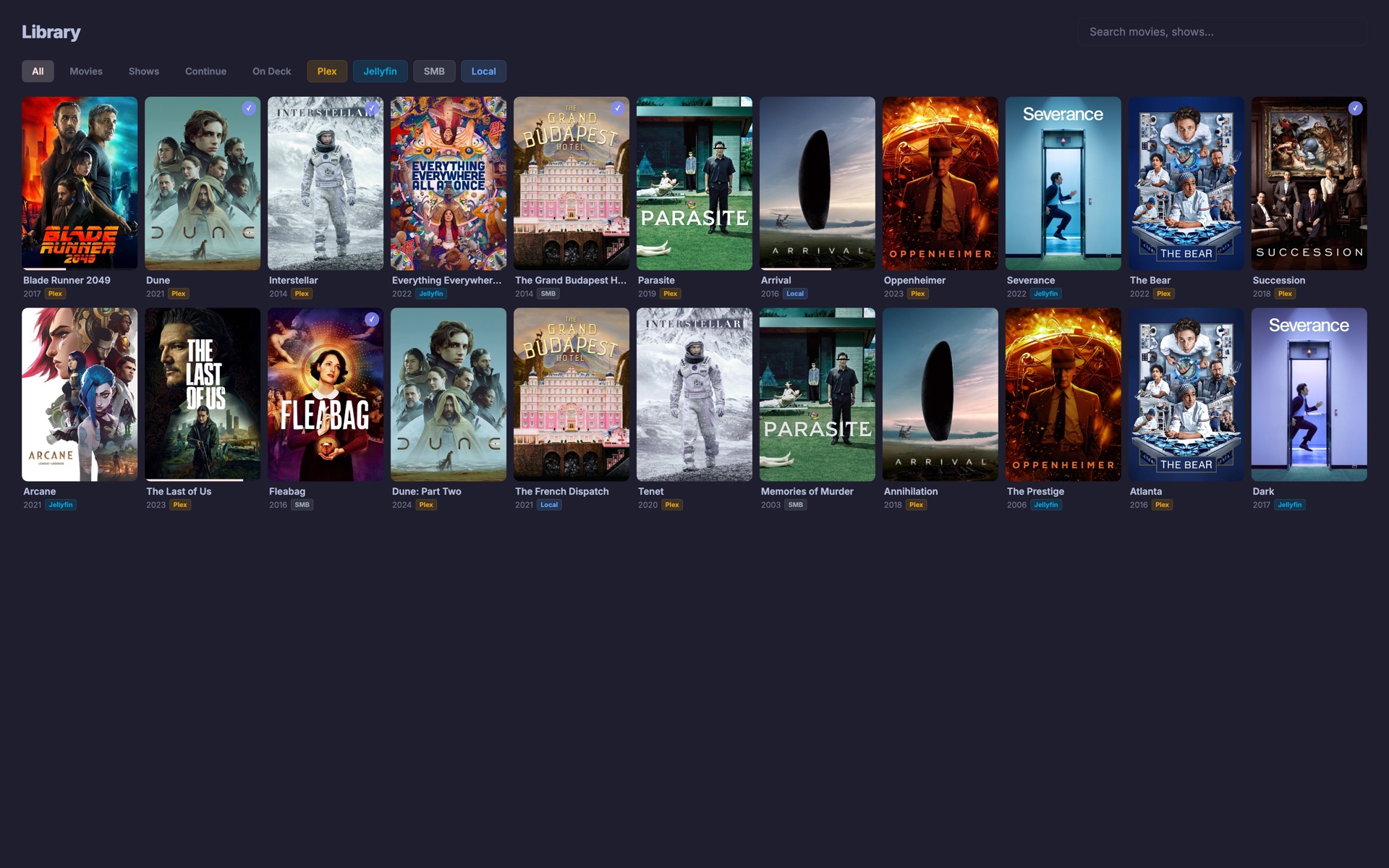Click the watched icon on The Grand Budapest Hotel

pos(618,108)
